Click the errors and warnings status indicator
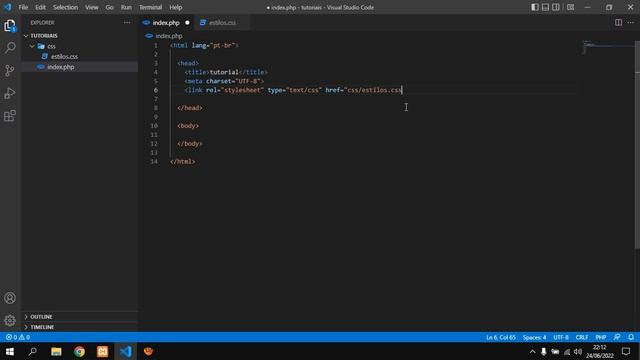This screenshot has width=640, height=360. click(18, 337)
